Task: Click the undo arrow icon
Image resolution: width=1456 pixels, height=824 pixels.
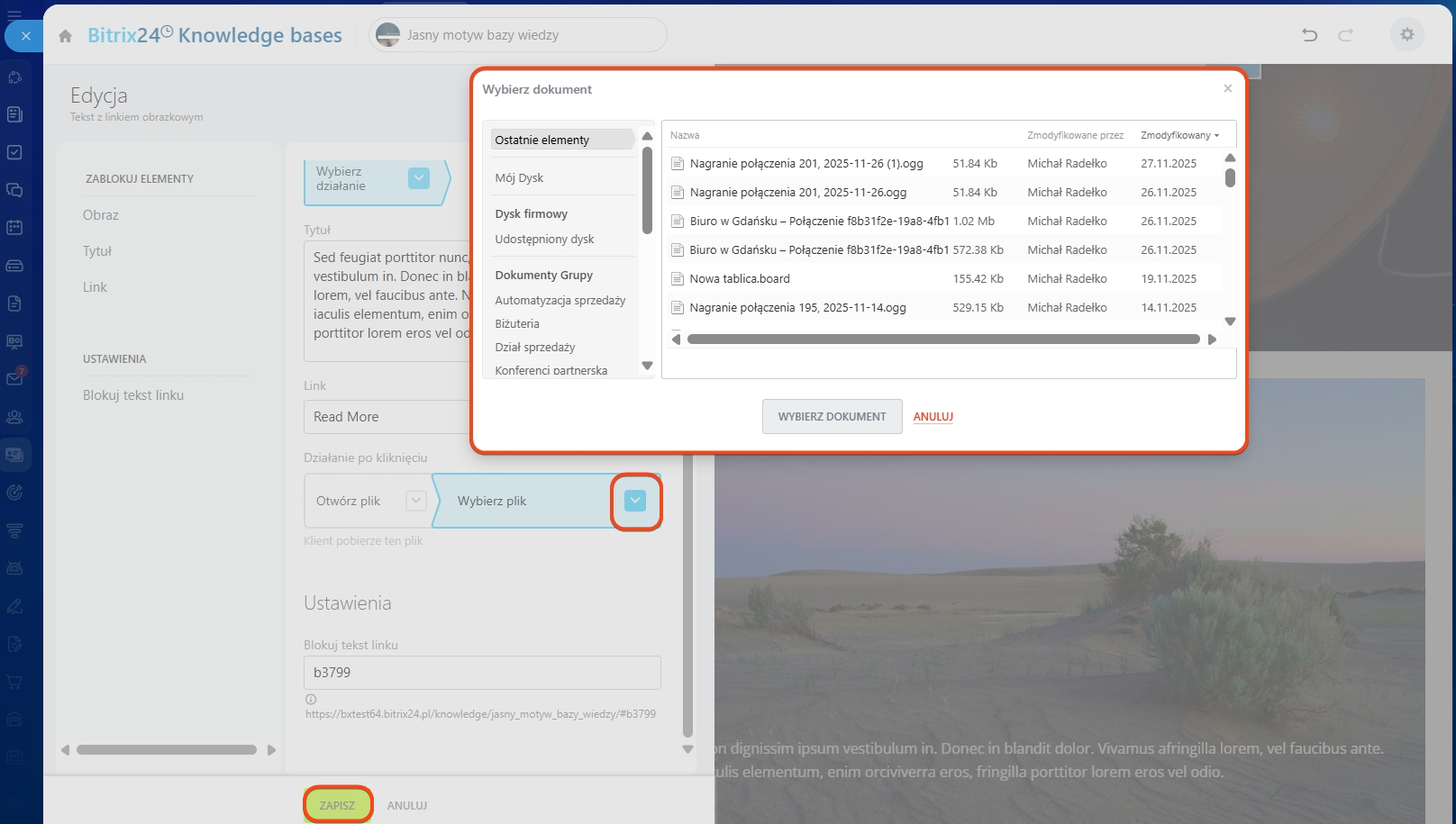Action: pyautogui.click(x=1309, y=35)
